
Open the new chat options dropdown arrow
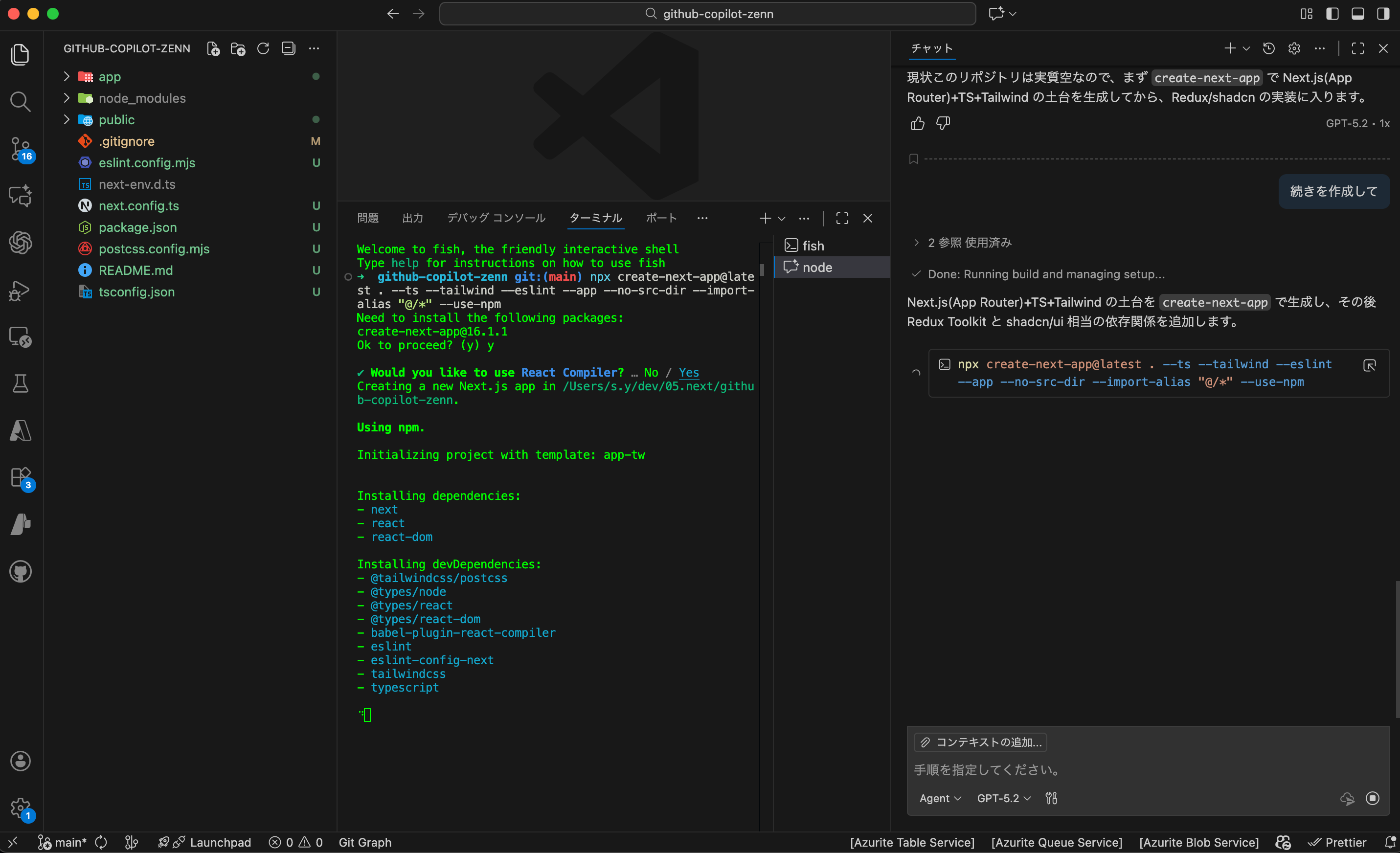(x=1246, y=48)
